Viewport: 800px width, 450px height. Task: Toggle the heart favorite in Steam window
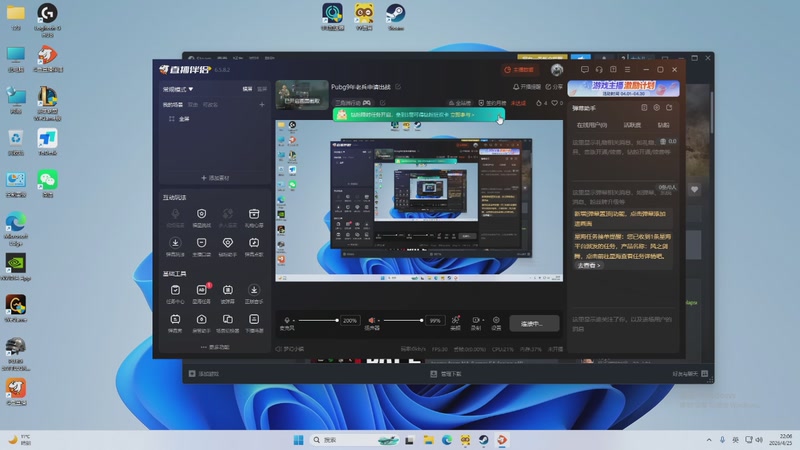coord(694,189)
